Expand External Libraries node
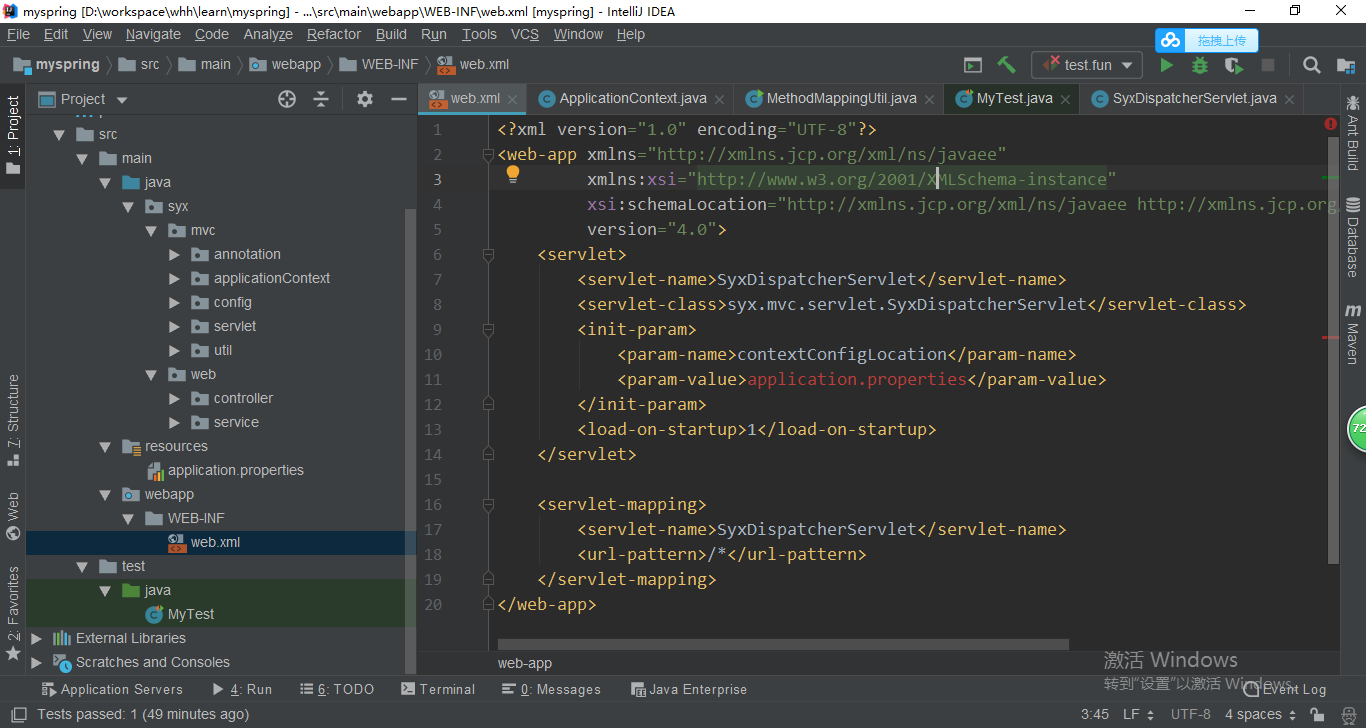1366x728 pixels. point(37,638)
